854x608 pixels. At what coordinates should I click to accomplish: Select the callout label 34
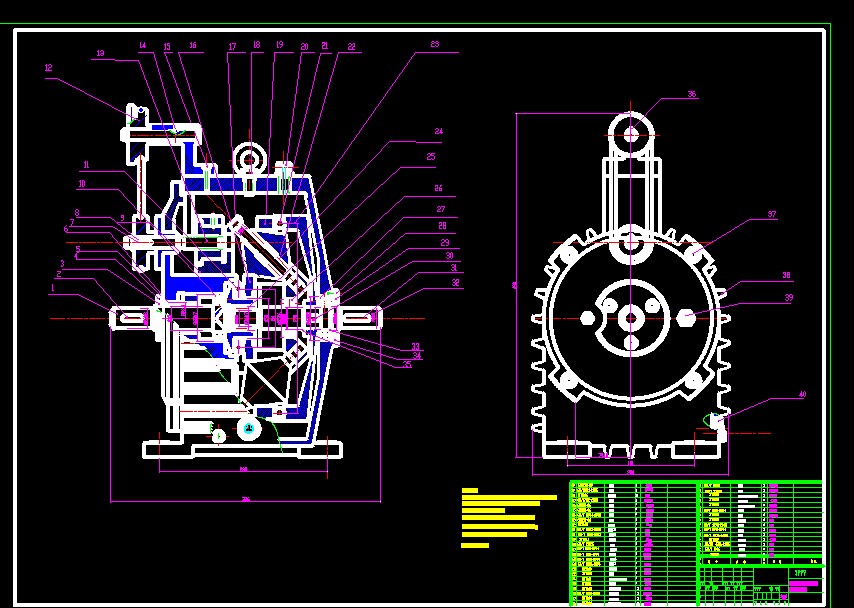(417, 356)
